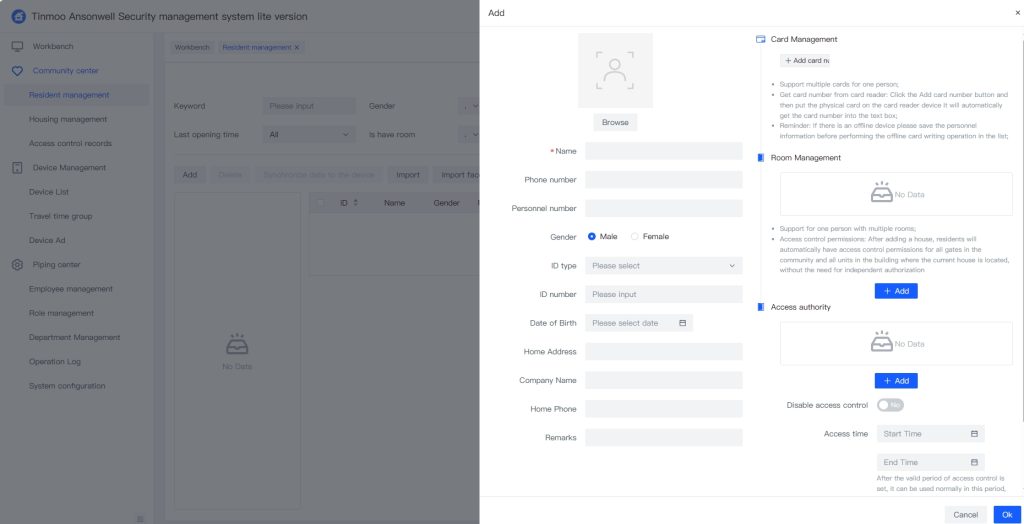Viewport: 1024px width, 524px height.
Task: Click the End Time access field
Action: pos(931,462)
